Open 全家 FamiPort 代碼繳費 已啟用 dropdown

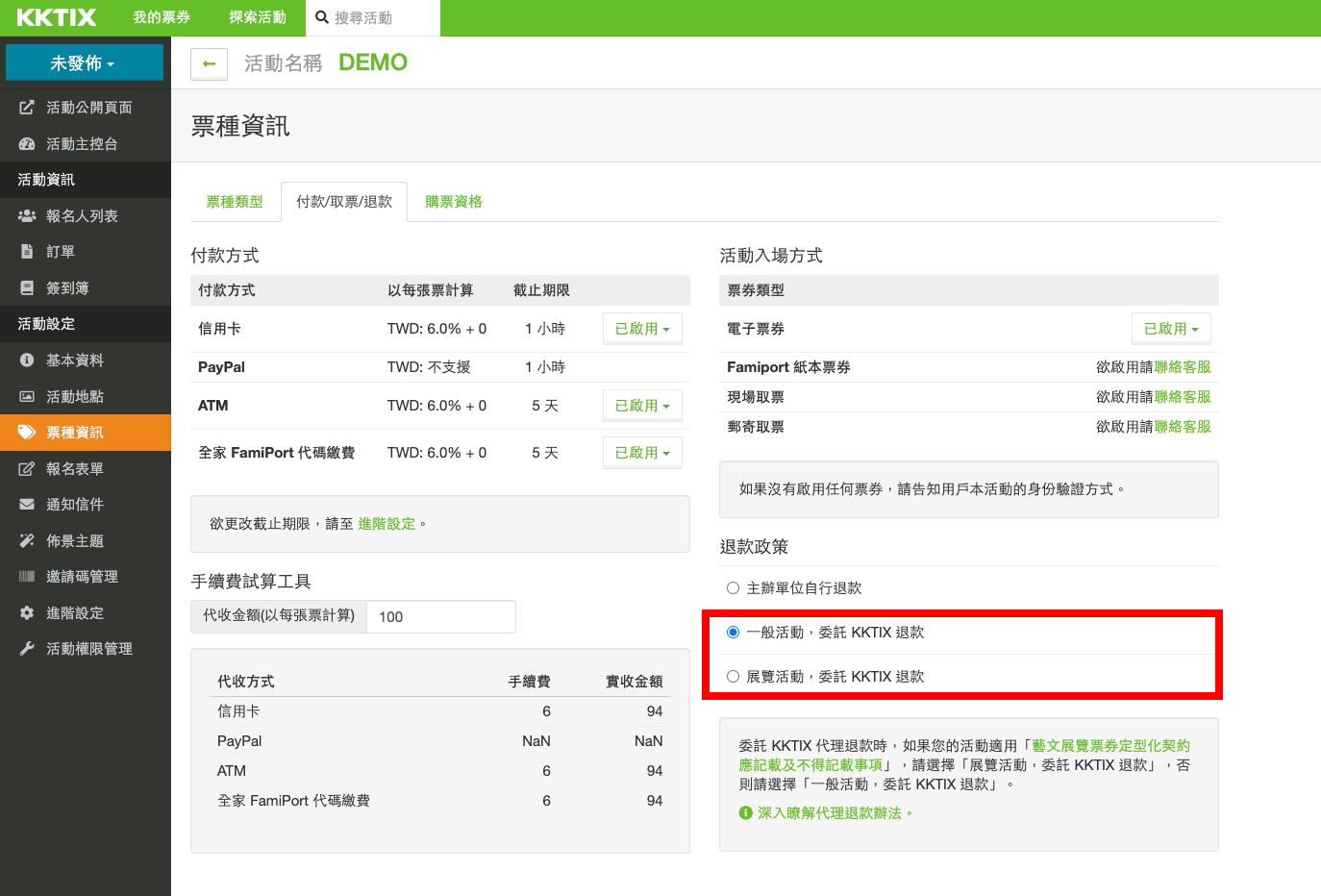[642, 453]
